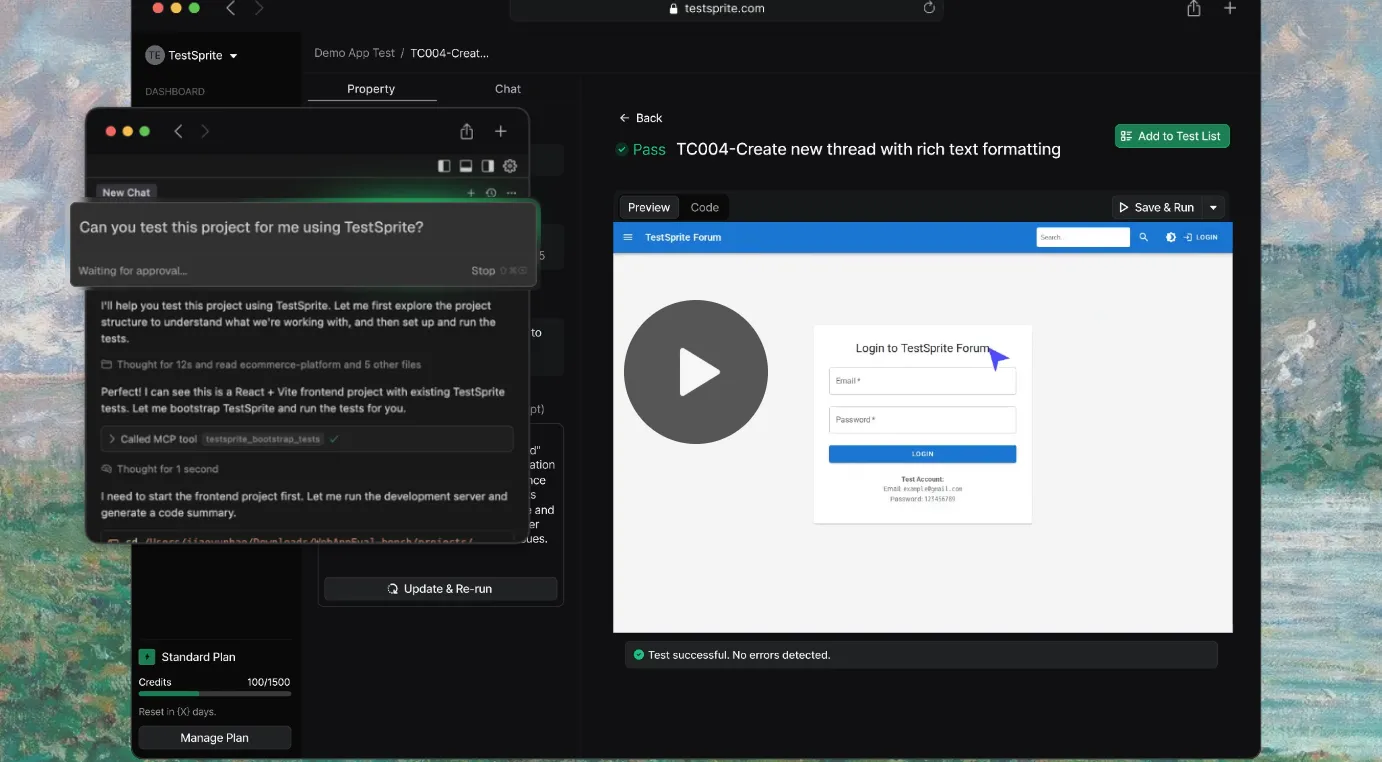
Task: Open settings gear in chat window
Action: pos(510,166)
